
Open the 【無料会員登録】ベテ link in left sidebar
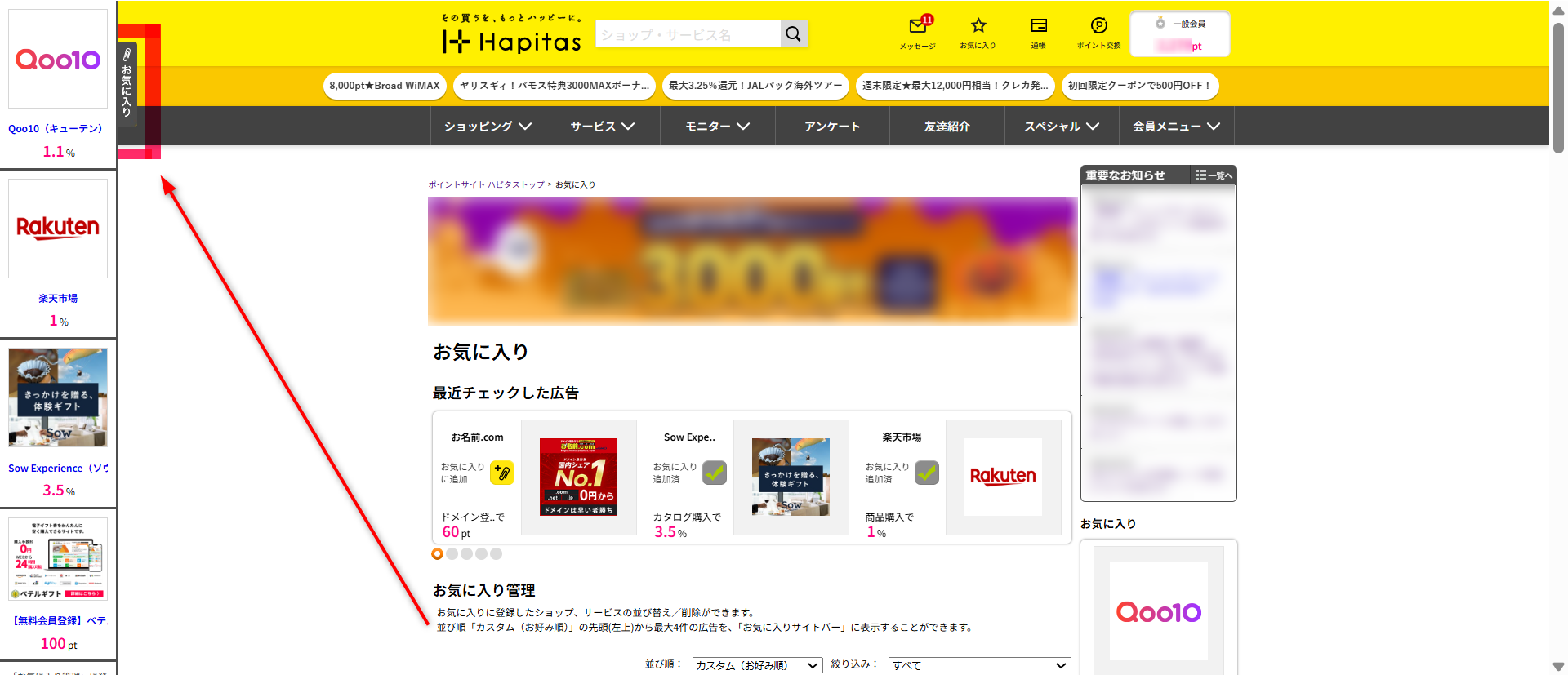(58, 621)
